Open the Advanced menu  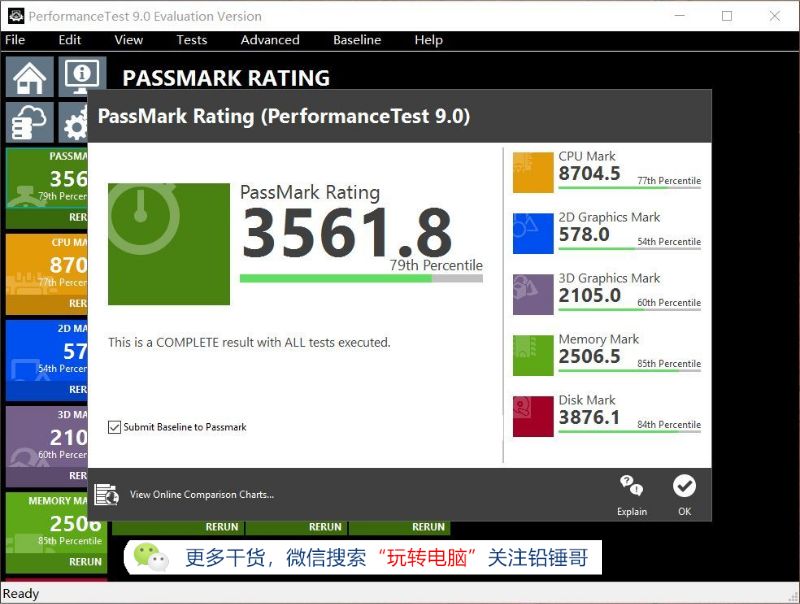coord(270,40)
